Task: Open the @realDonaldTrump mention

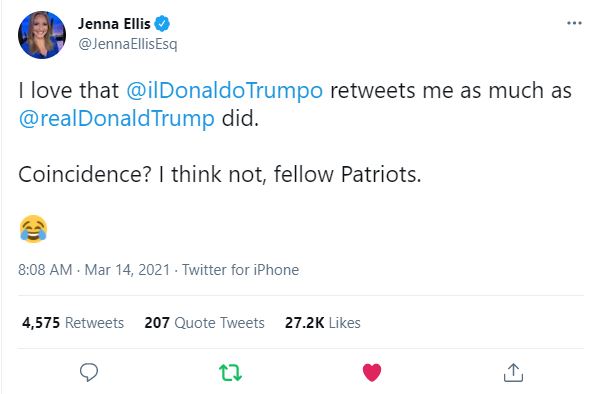Action: [x=117, y=119]
